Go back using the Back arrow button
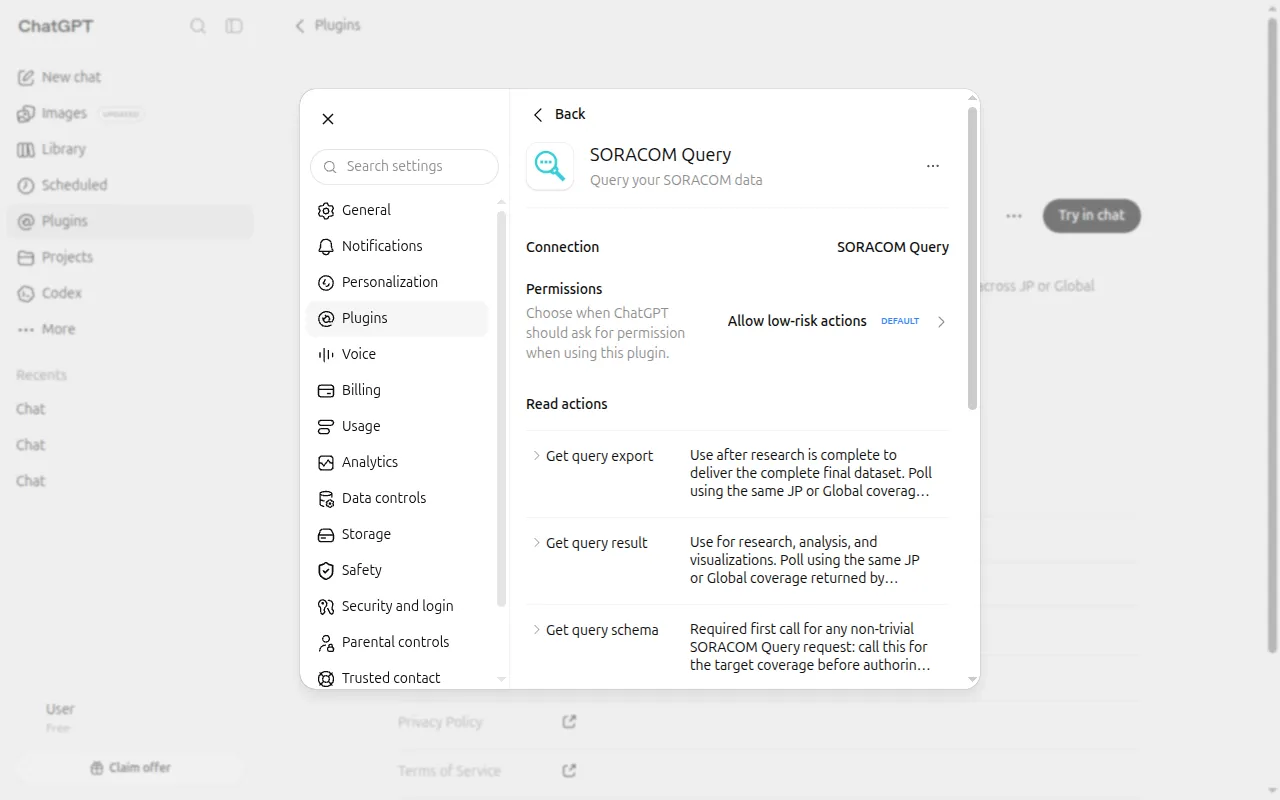1280x800 pixels. (559, 114)
